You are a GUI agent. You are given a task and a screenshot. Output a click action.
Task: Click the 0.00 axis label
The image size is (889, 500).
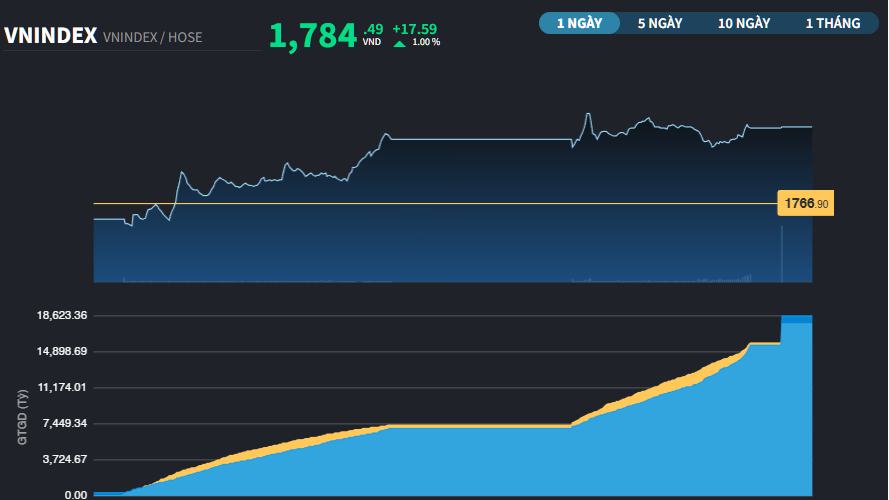76,495
